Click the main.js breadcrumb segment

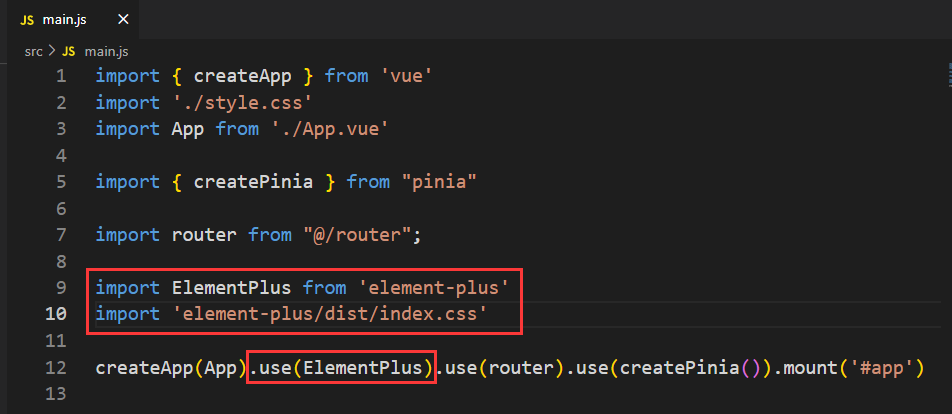tap(106, 52)
